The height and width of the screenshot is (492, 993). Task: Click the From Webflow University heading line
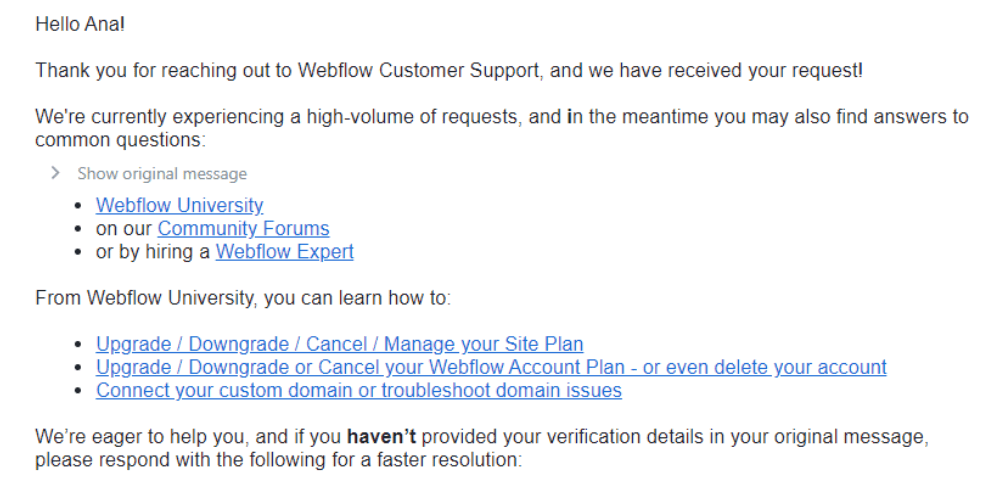243,298
